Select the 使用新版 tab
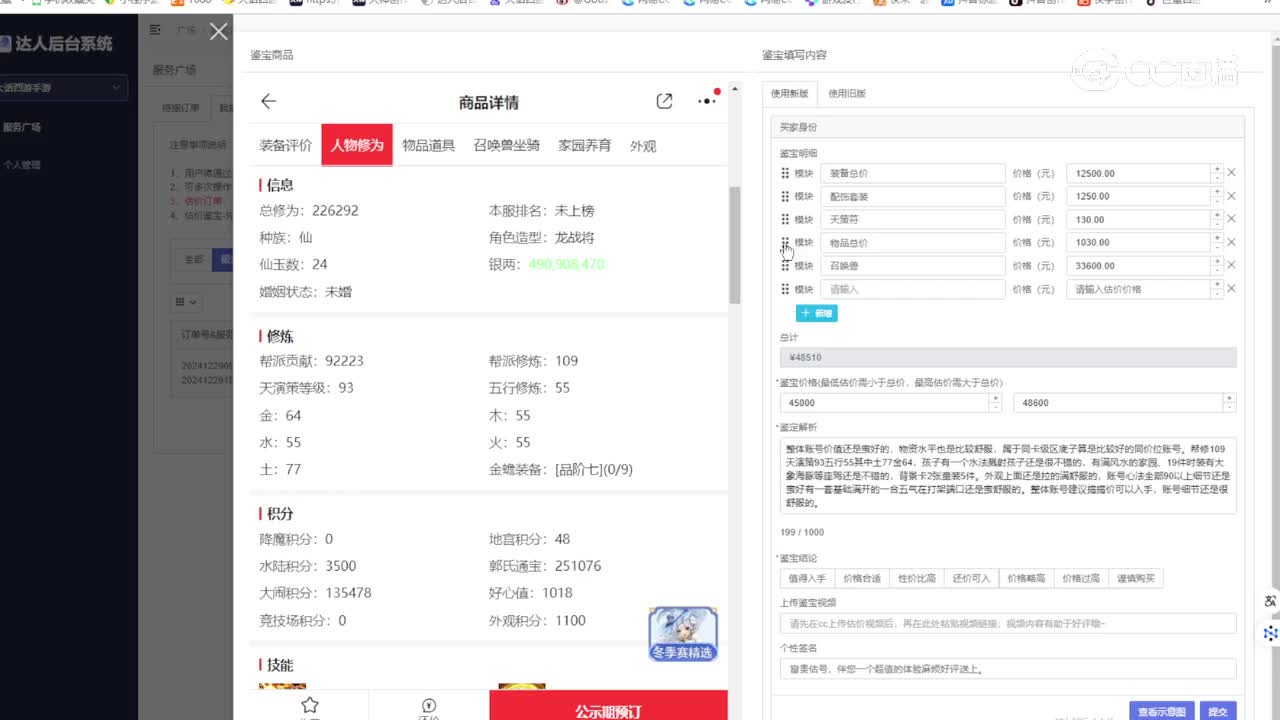Screen dimensions: 1280x720 789,94
